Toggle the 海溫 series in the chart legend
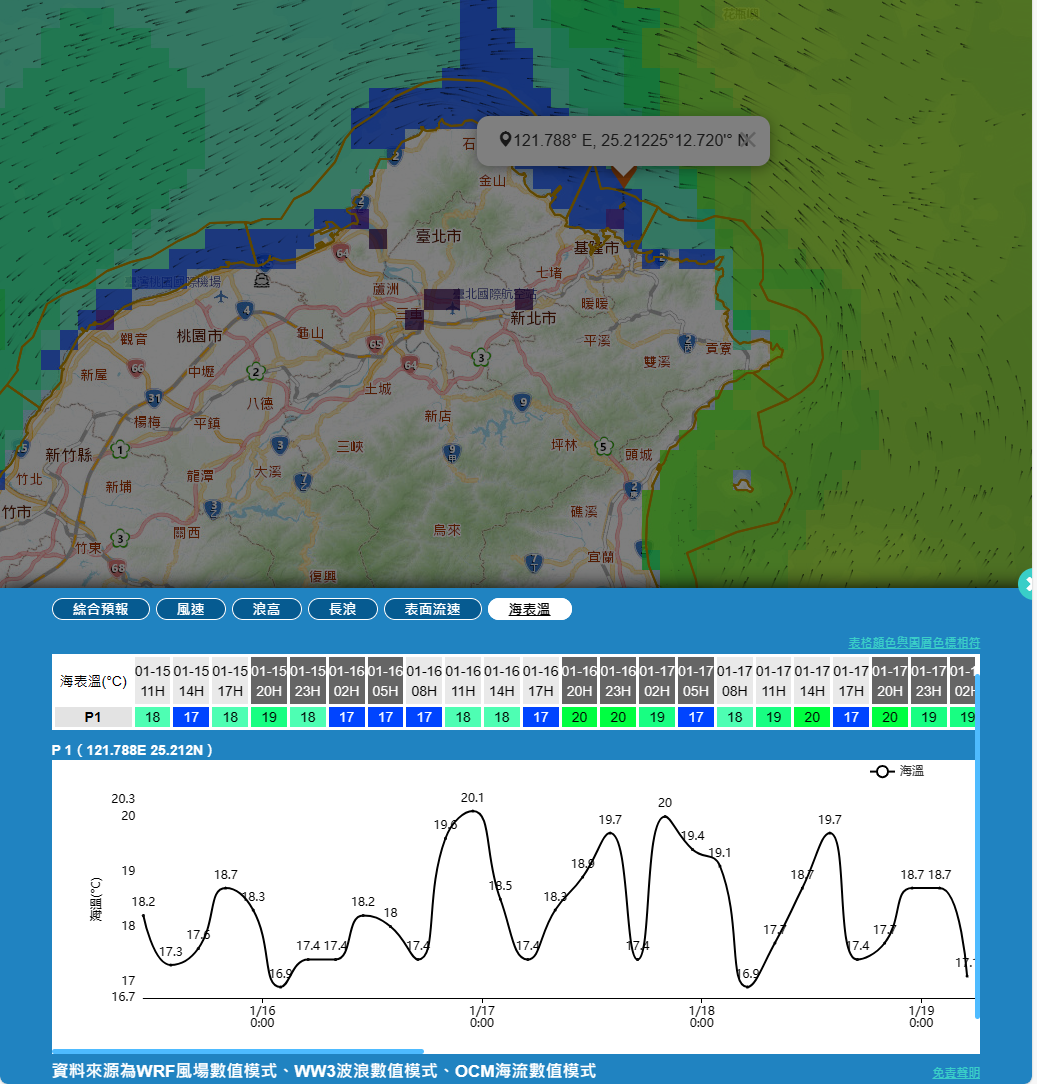The image size is (1037, 1084). coord(897,771)
